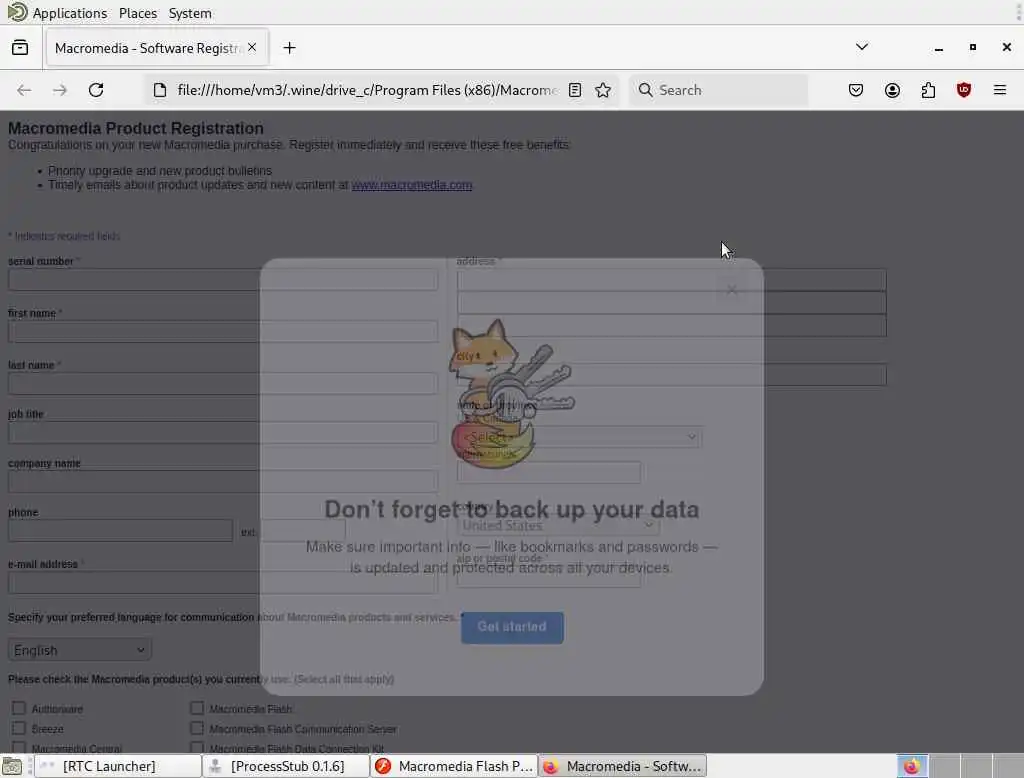Go forward with the forward arrow
Screen dimensions: 1024x778
[x=60, y=90]
